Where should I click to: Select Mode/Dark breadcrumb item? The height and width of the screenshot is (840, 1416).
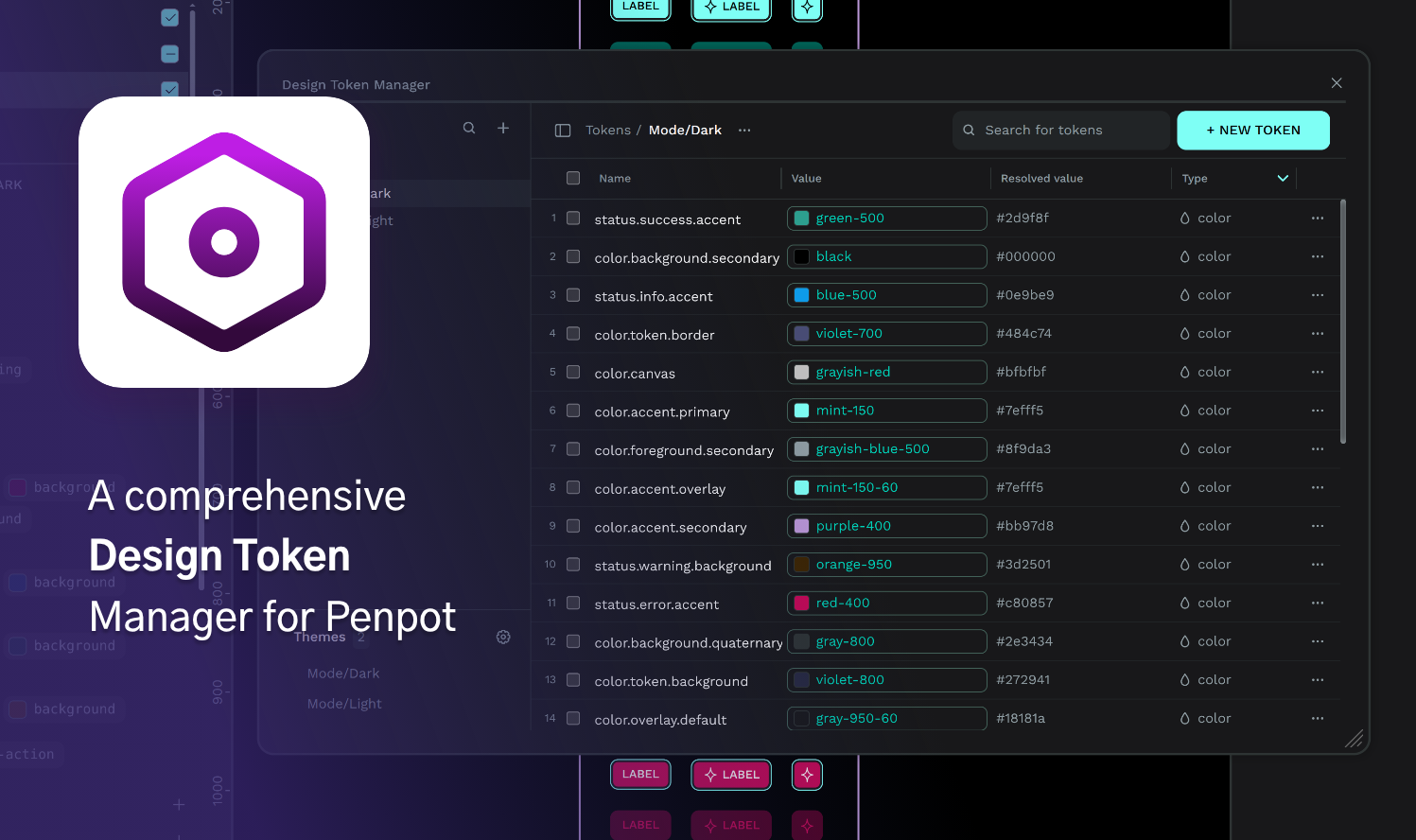(x=685, y=131)
